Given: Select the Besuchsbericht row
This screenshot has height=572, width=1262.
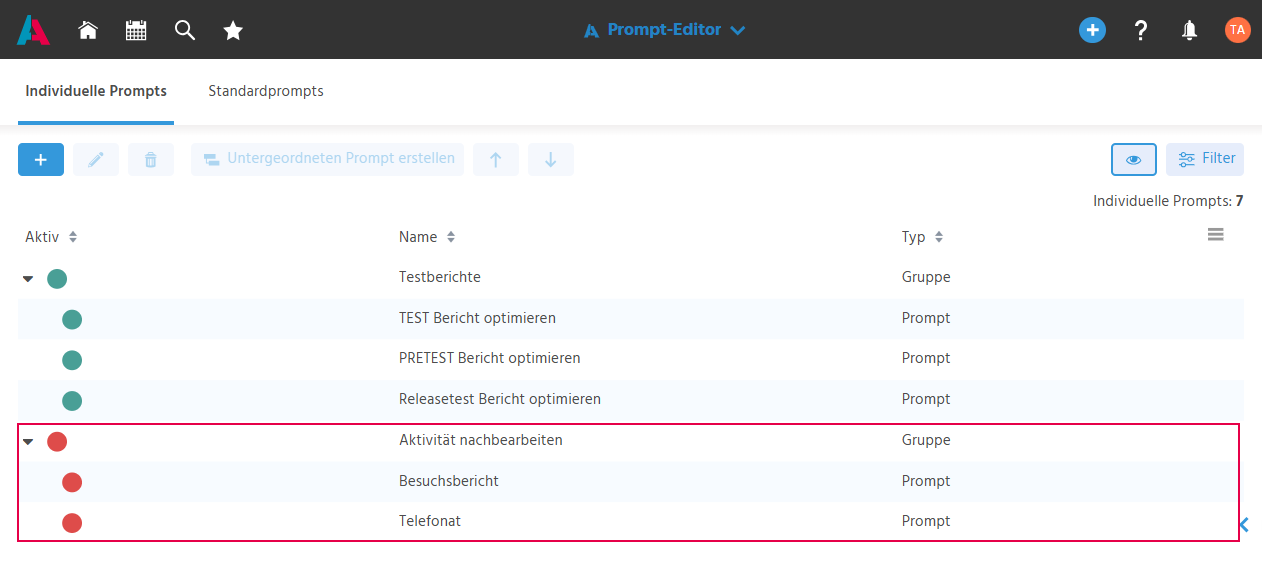Looking at the screenshot, I should [631, 481].
